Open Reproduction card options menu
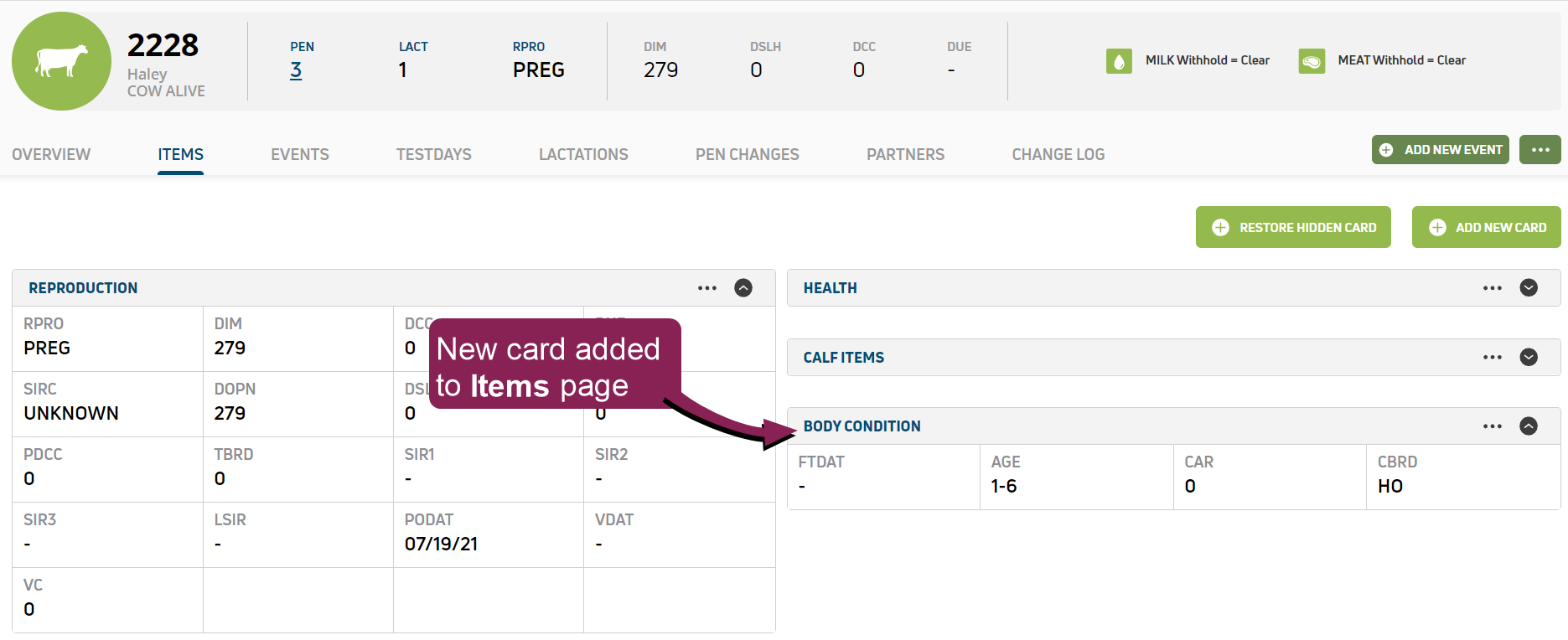Image resolution: width=1568 pixels, height=640 pixels. (707, 288)
